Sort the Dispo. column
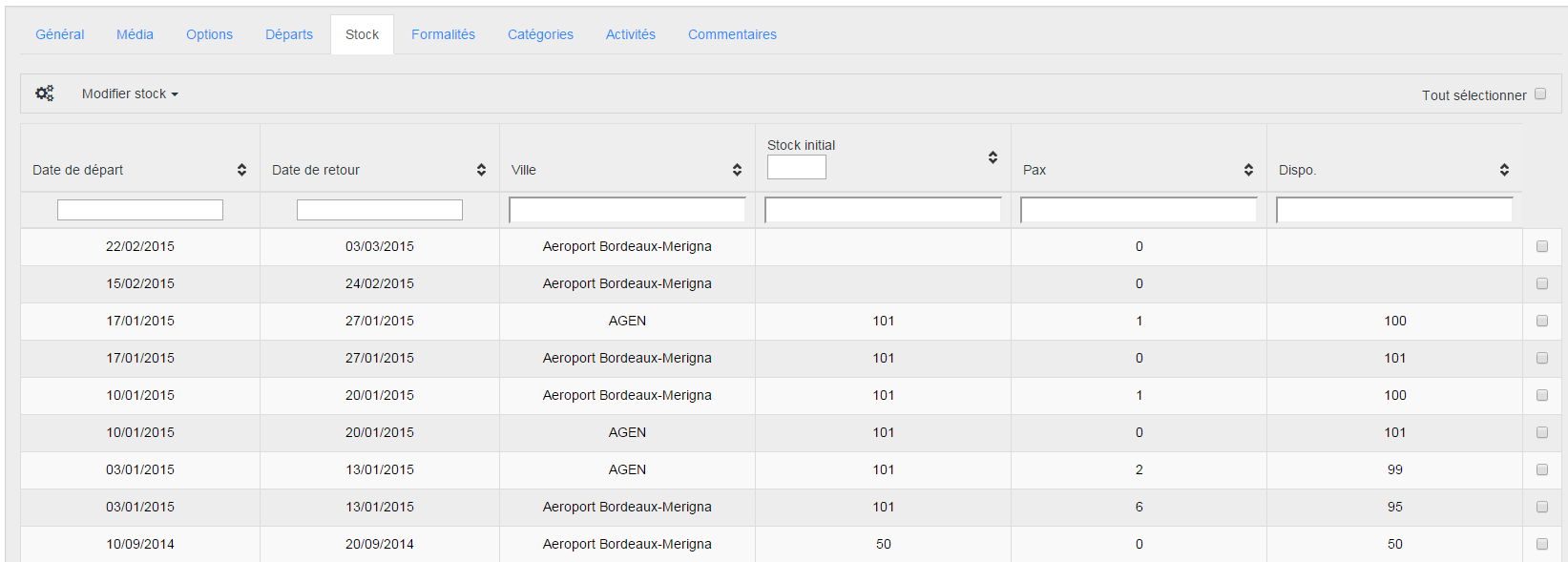Viewport: 1568px width, 562px height. pyautogui.click(x=1504, y=170)
